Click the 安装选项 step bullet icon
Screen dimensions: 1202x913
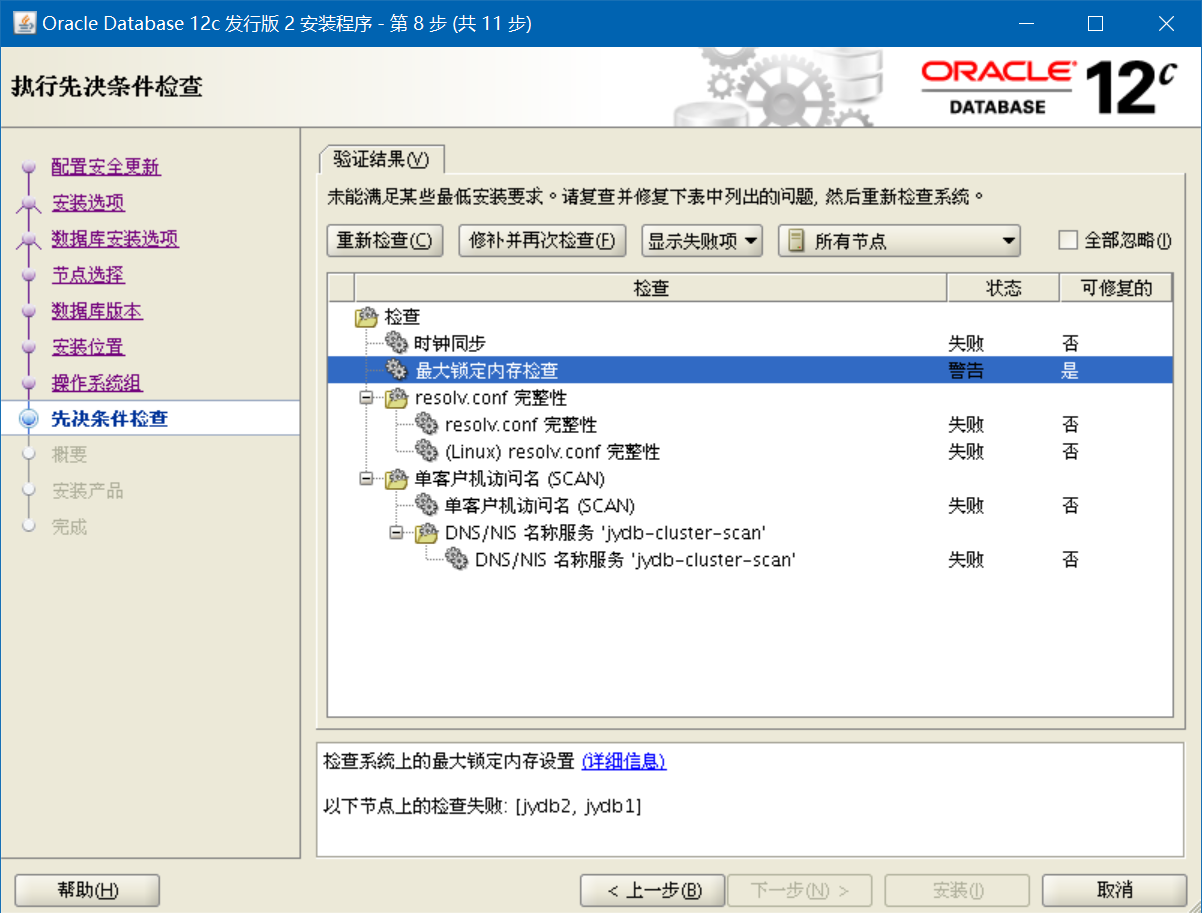[x=29, y=204]
